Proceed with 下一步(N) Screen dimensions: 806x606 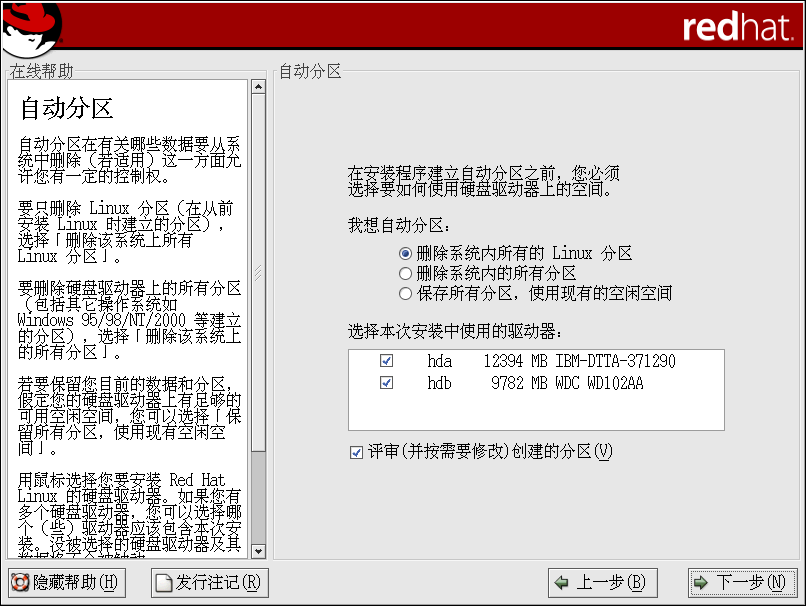click(742, 583)
